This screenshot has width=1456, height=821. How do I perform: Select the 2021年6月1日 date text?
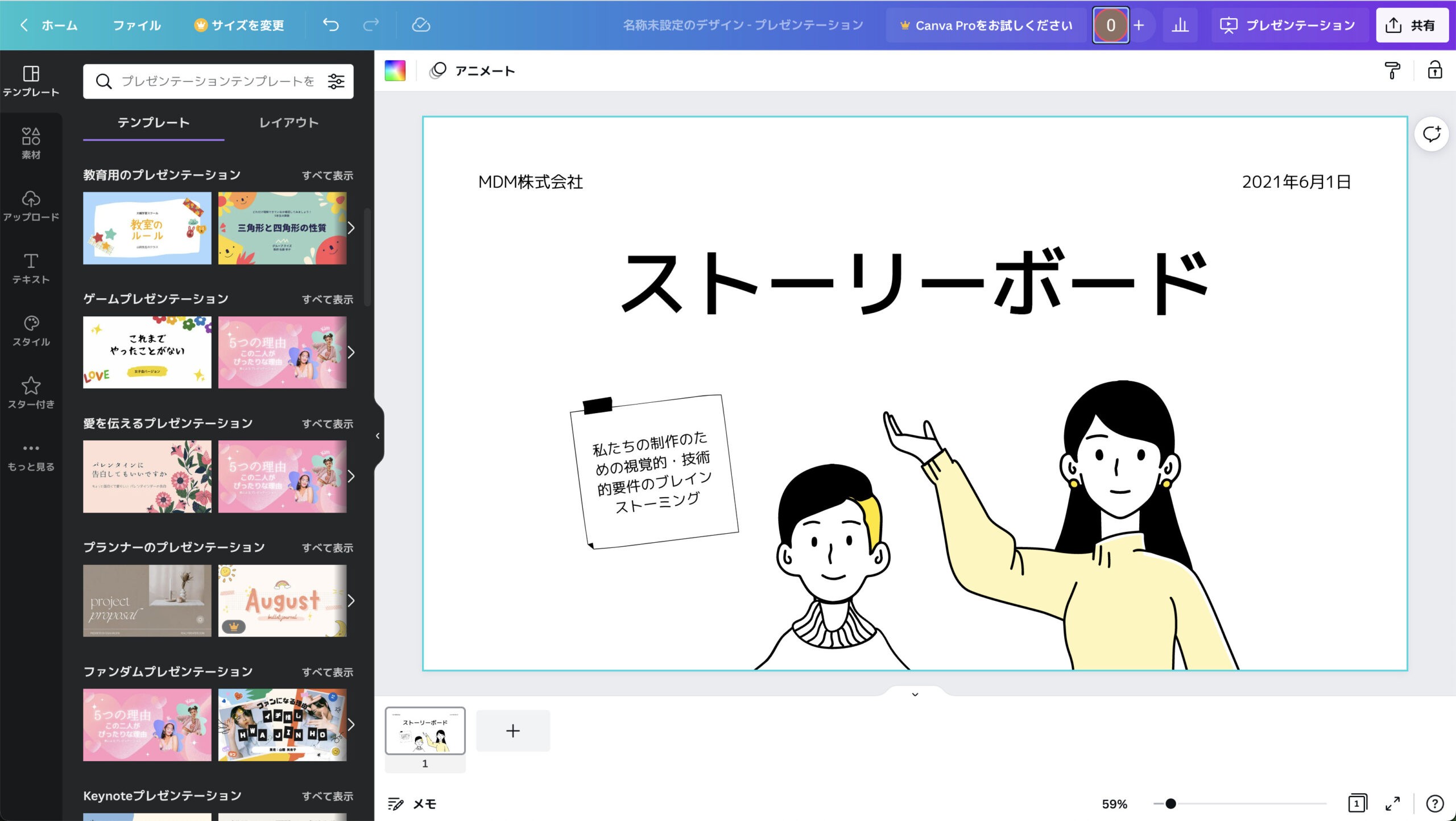(1296, 182)
